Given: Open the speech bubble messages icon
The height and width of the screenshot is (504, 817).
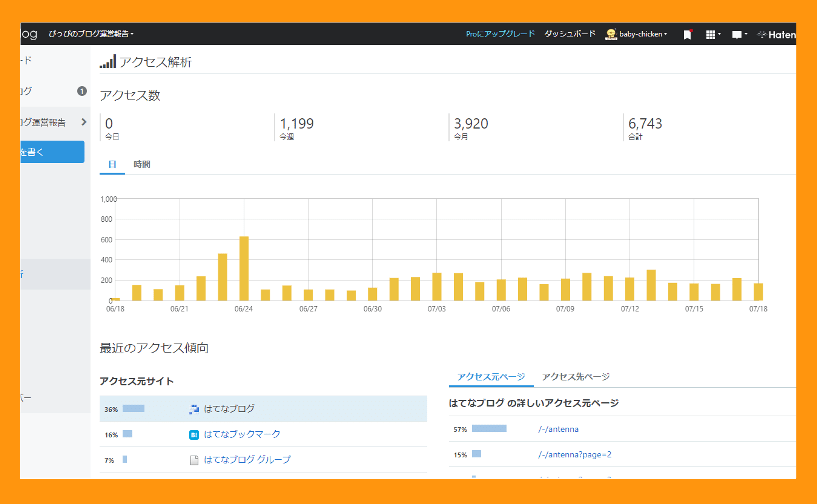Looking at the screenshot, I should pos(736,34).
